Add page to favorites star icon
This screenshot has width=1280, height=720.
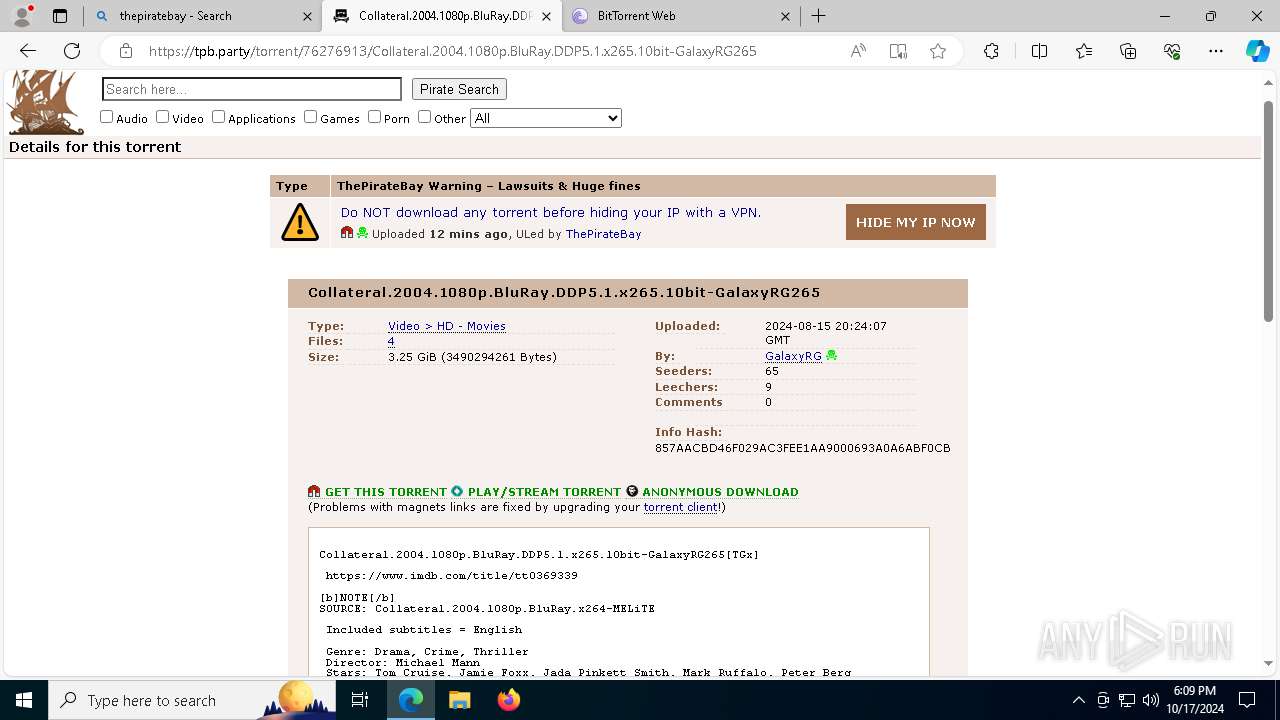tap(938, 51)
